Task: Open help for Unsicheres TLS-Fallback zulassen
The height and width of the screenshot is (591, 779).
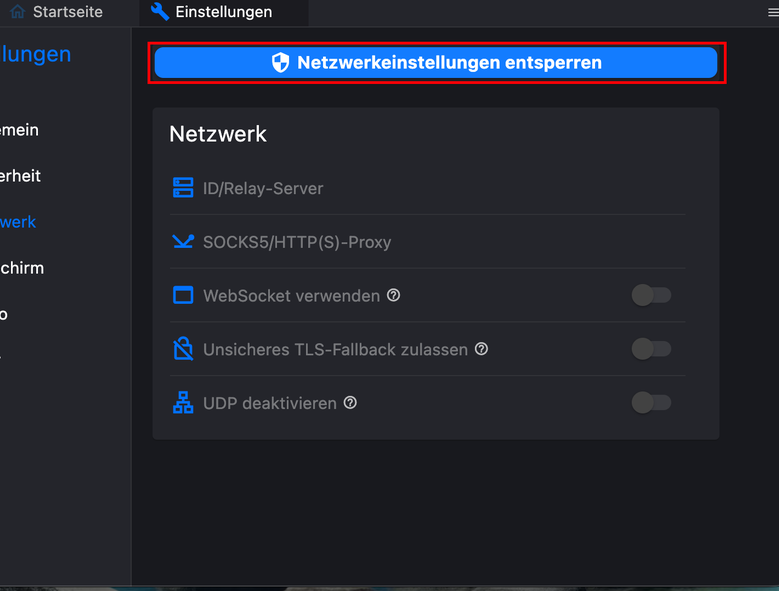Action: click(x=481, y=349)
